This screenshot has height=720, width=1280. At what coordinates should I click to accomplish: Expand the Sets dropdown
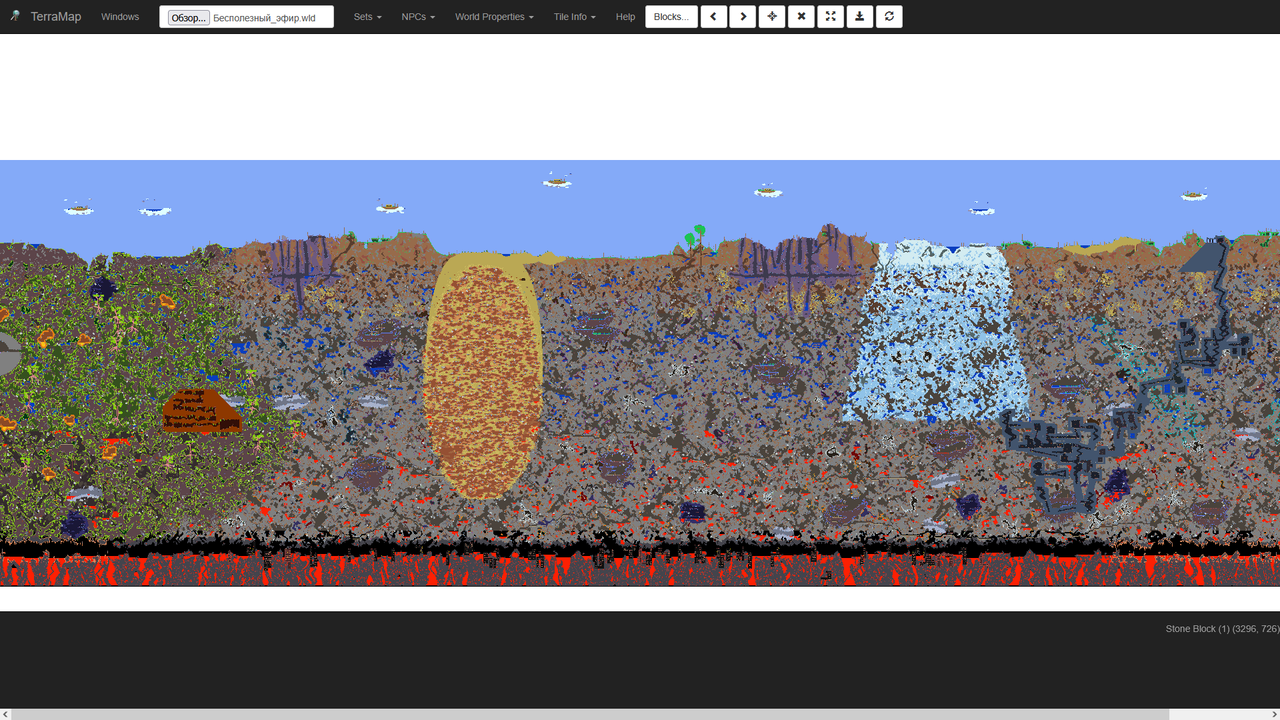coord(367,17)
